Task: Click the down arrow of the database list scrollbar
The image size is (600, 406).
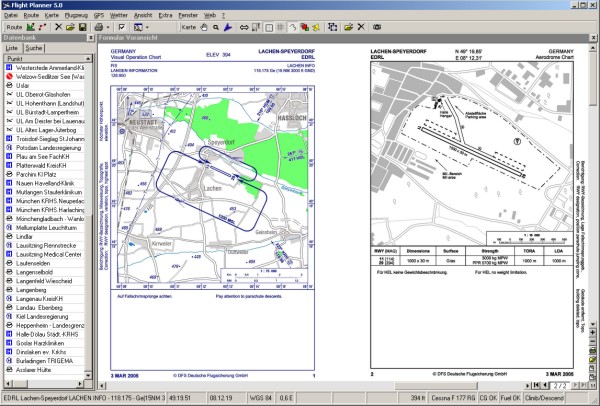Action: (88, 376)
